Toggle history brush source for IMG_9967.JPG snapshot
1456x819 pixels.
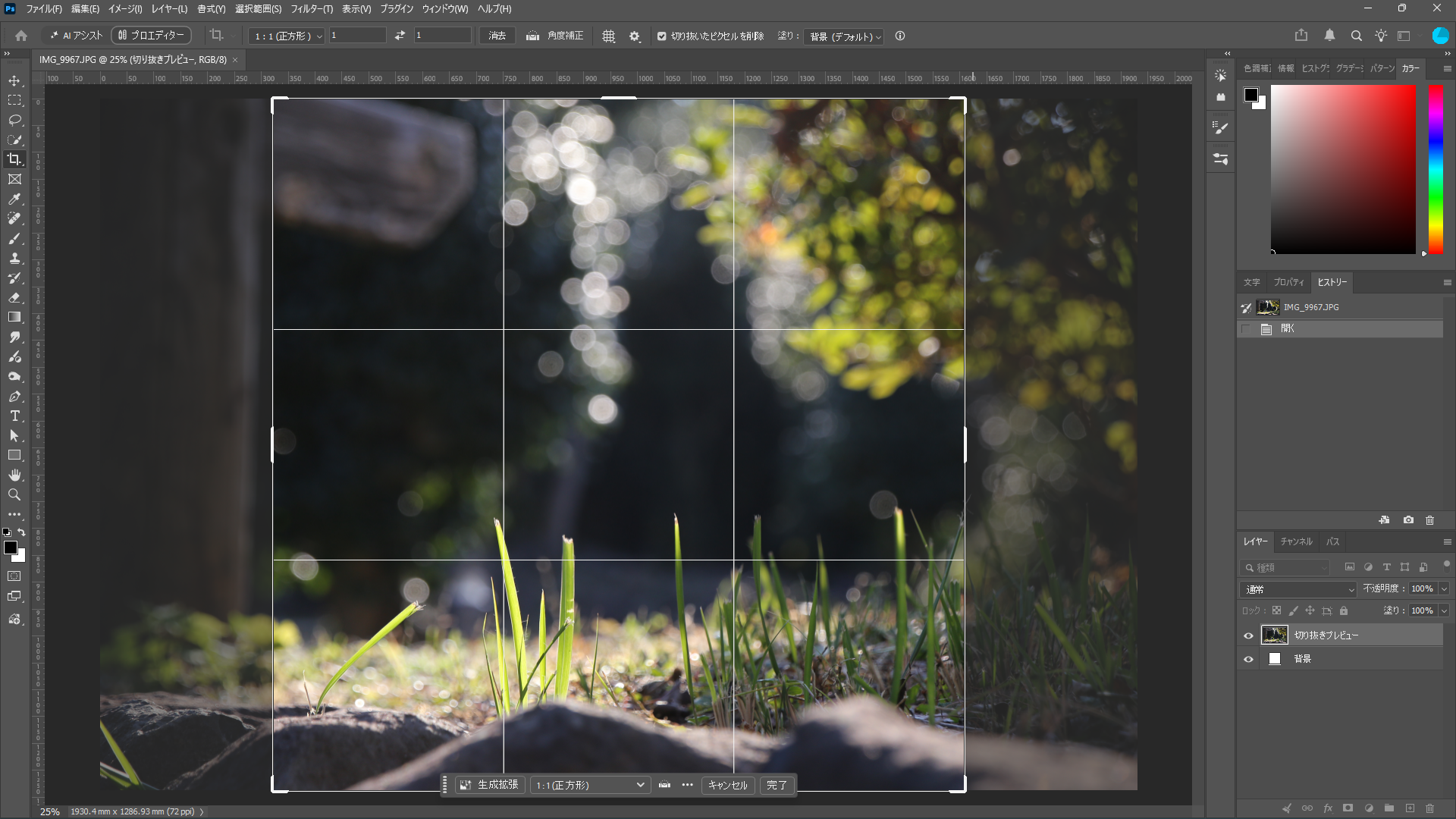pyautogui.click(x=1246, y=307)
